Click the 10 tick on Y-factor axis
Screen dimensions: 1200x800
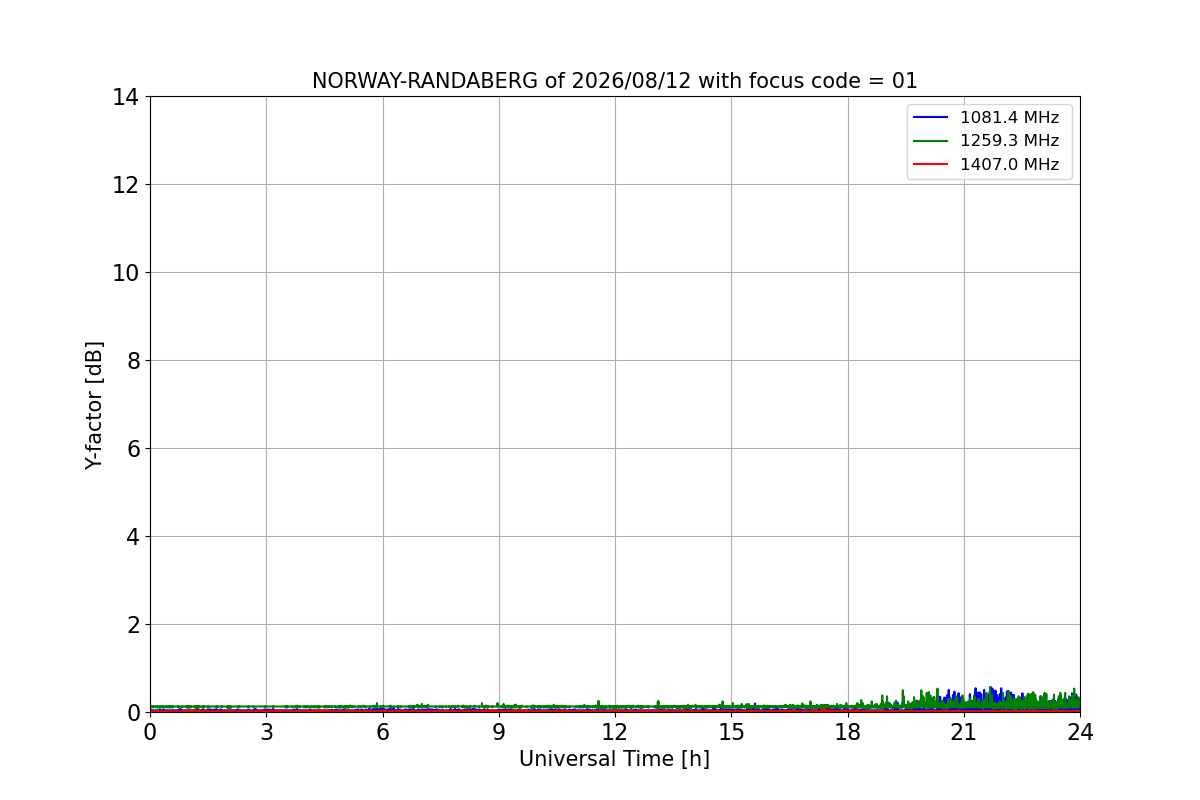coord(125,272)
